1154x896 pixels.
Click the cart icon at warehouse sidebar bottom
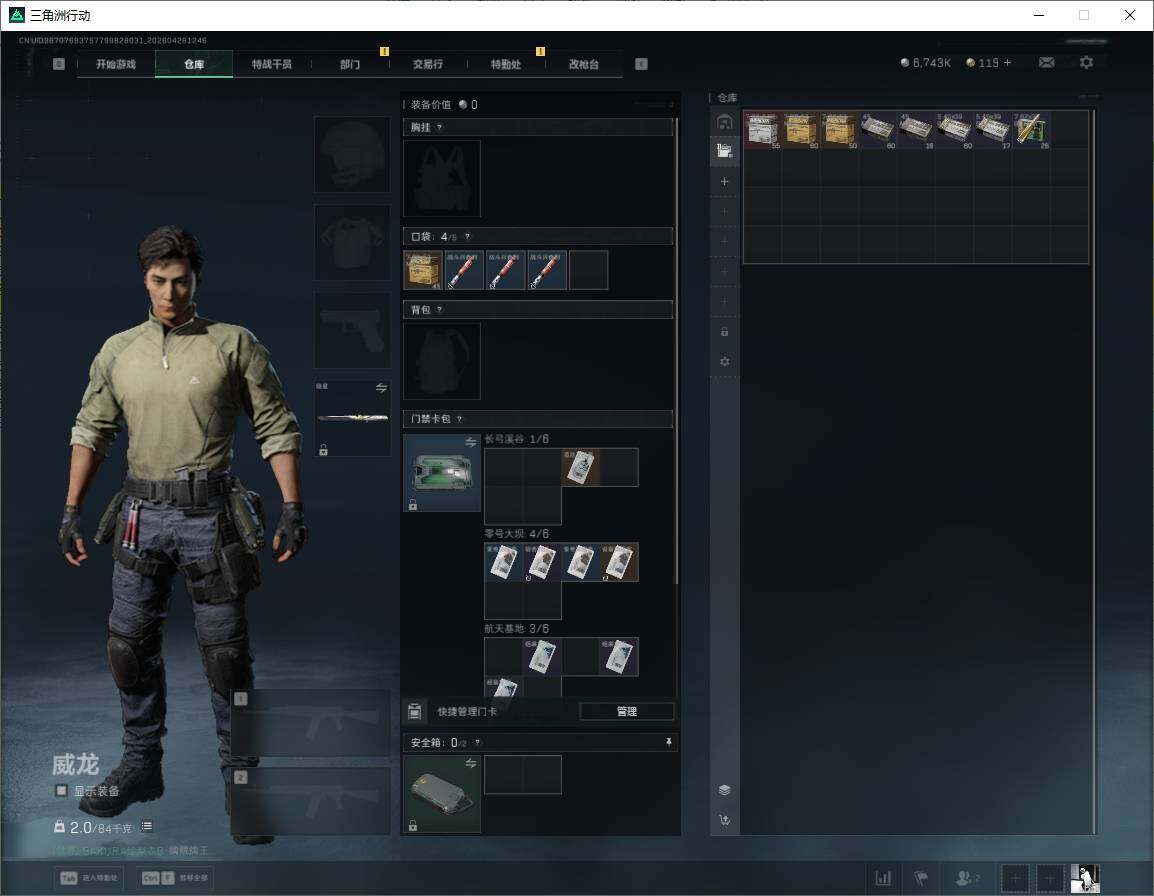(725, 820)
